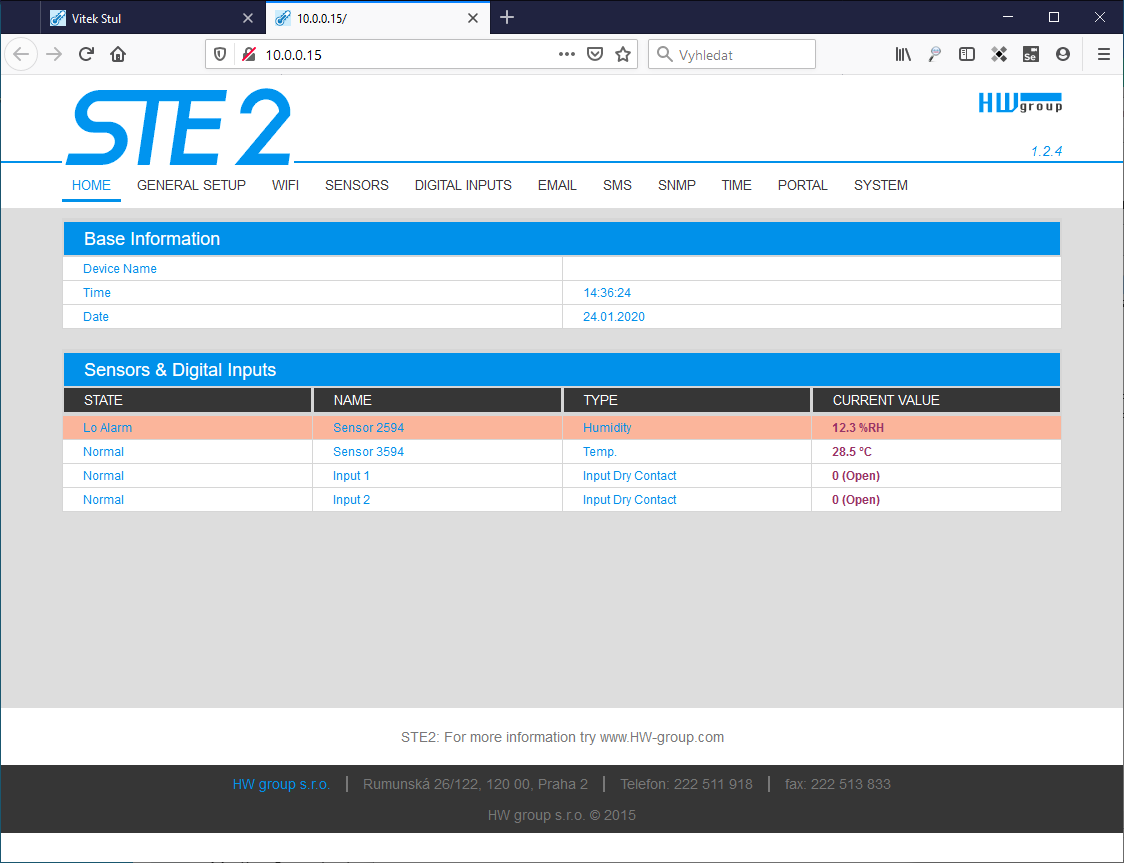Open the SNMP configuration page
The image size is (1124, 863).
click(x=677, y=186)
